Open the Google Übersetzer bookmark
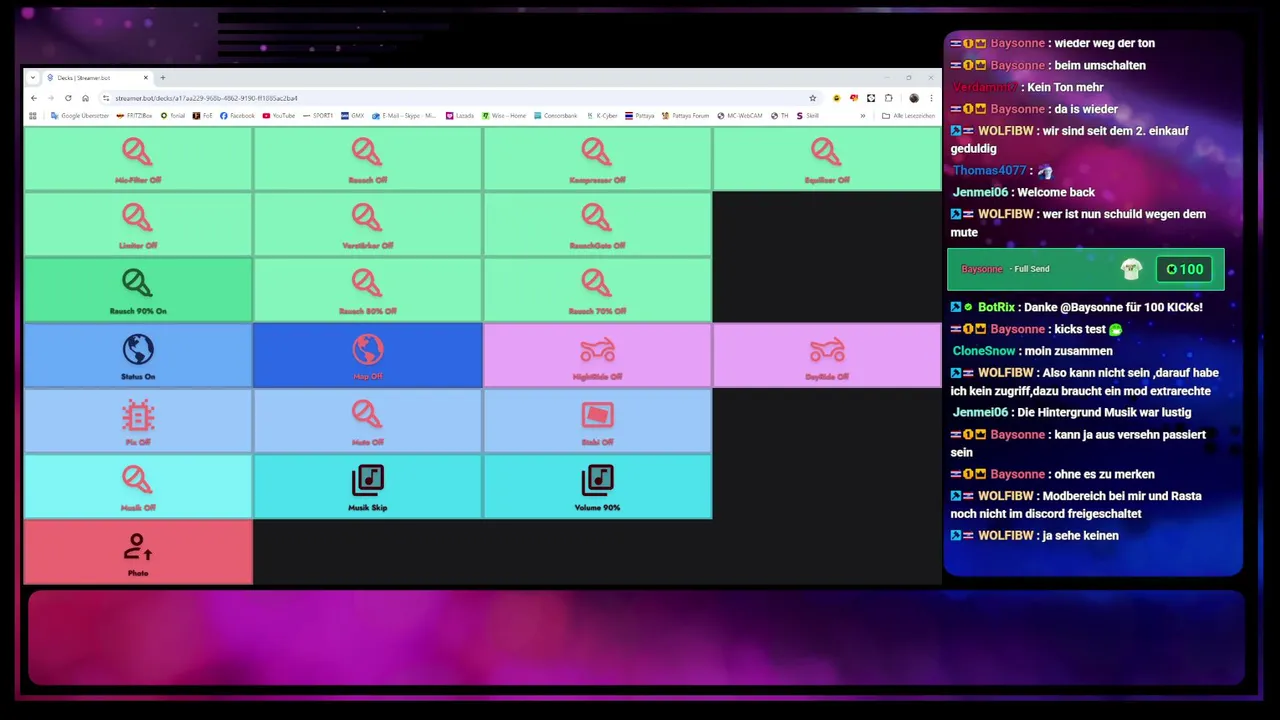The width and height of the screenshot is (1280, 720). [80, 116]
